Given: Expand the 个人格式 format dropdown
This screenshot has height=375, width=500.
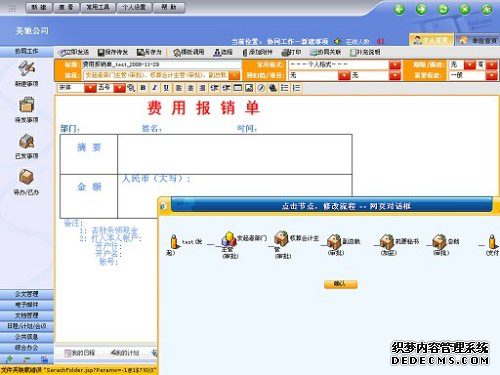Looking at the screenshot, I should (x=395, y=65).
